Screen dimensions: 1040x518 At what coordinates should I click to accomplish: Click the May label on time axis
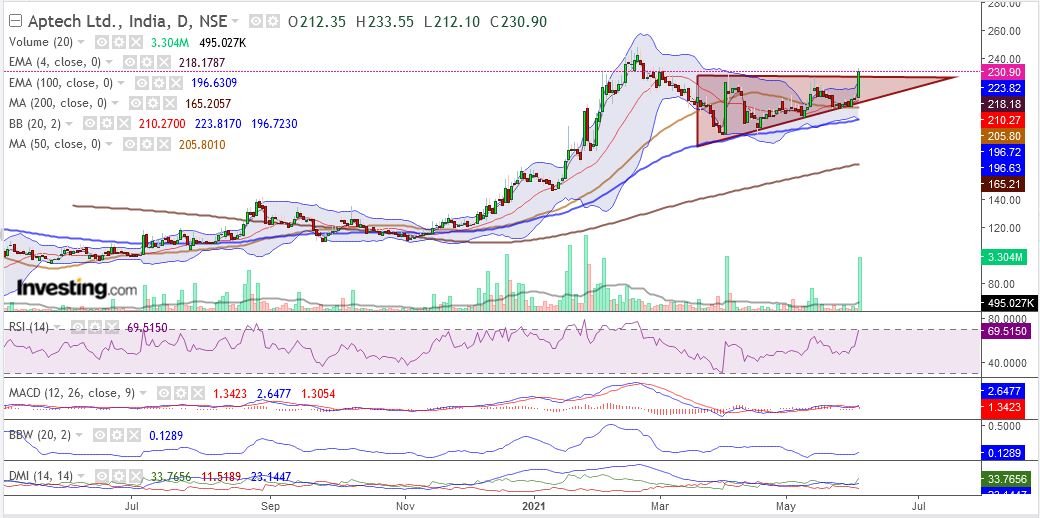click(786, 507)
